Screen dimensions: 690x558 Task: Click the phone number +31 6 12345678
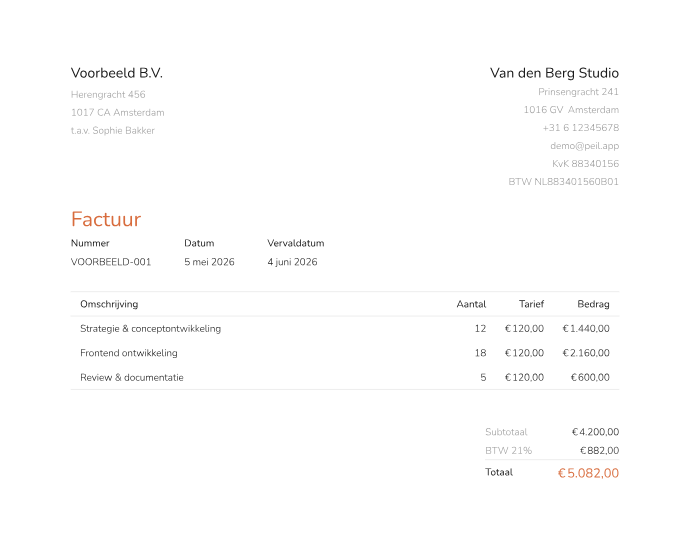pos(581,128)
